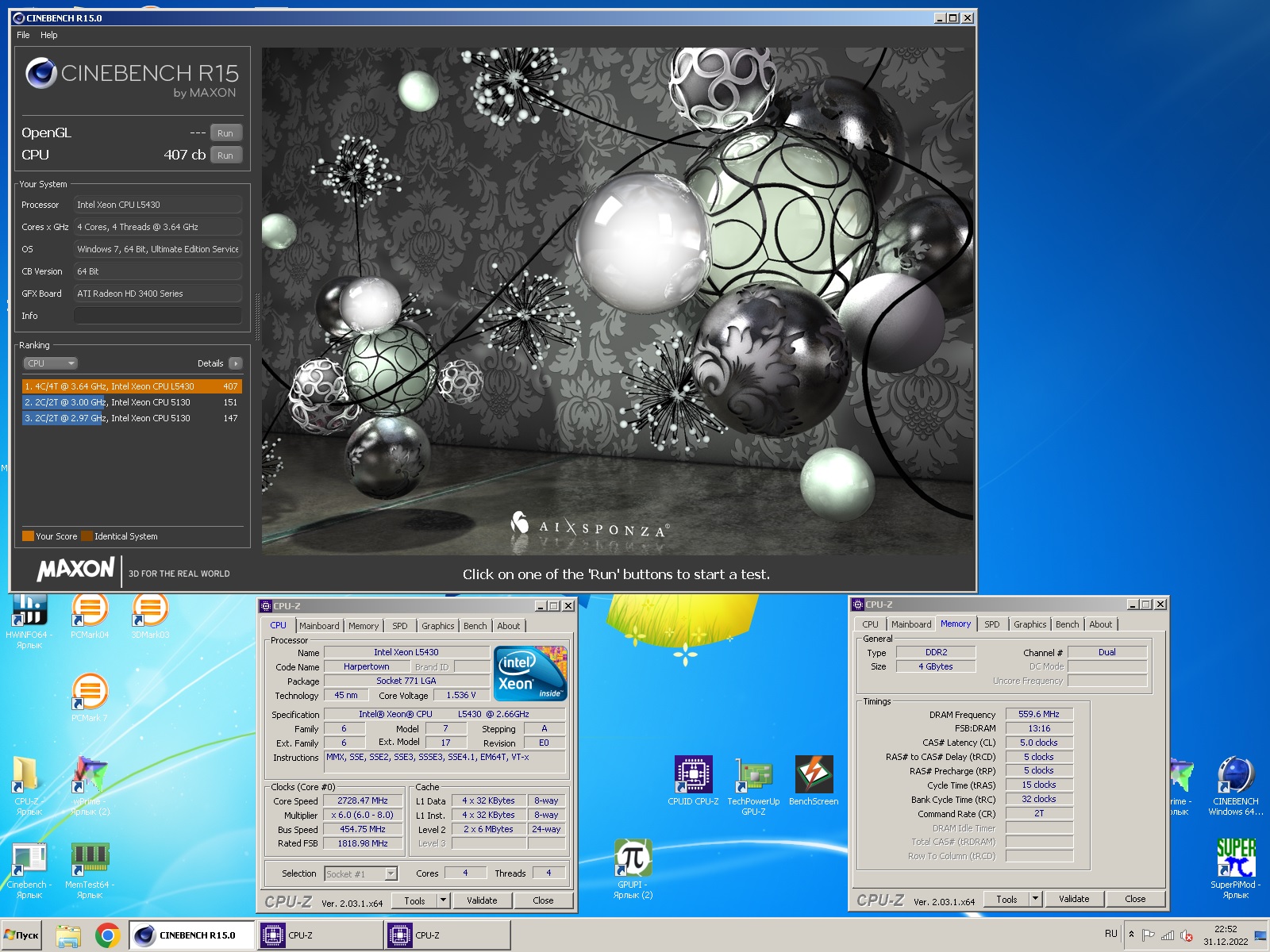
Task: Switch to Bench tab in left CPU-Z
Action: pyautogui.click(x=475, y=626)
